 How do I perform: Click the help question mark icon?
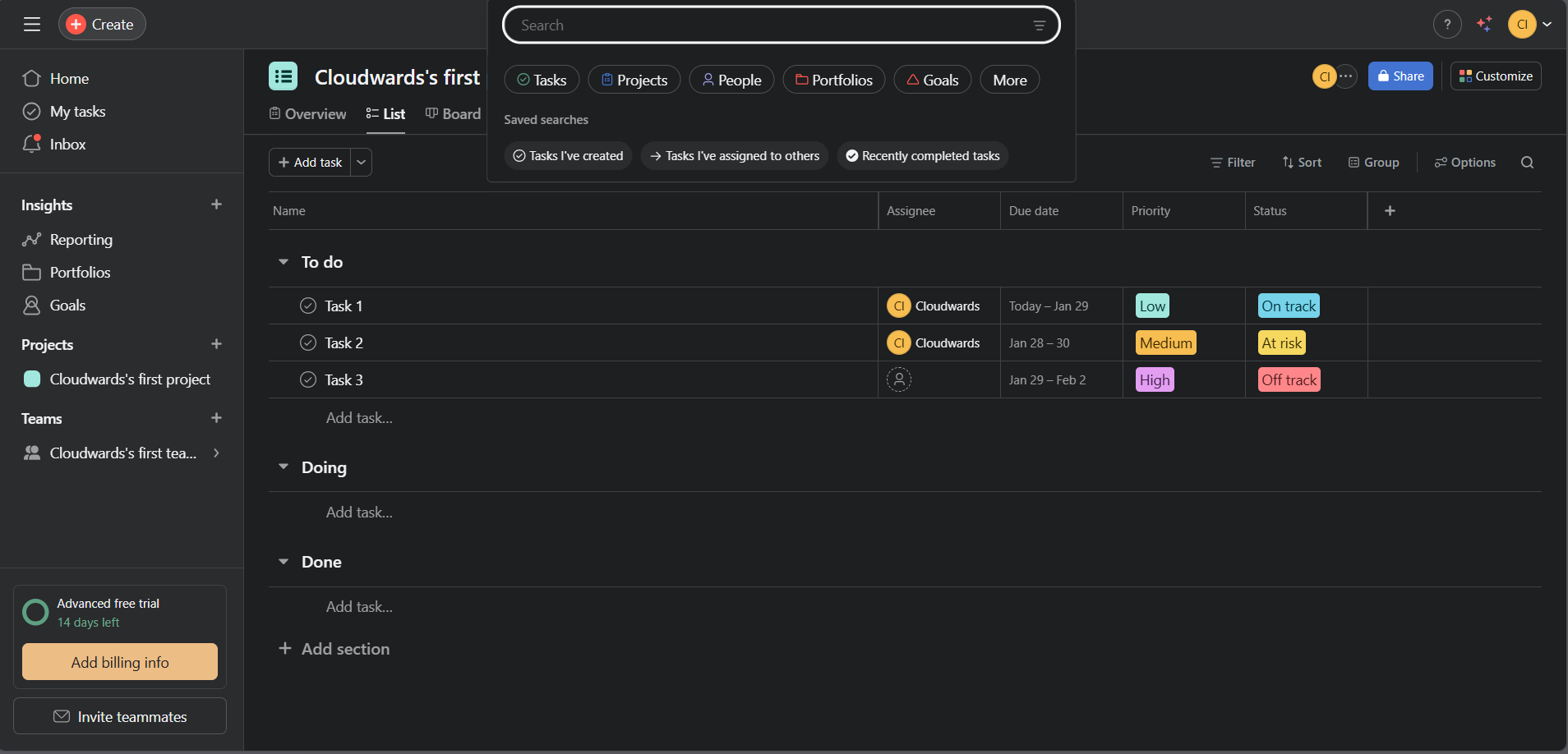[1447, 25]
